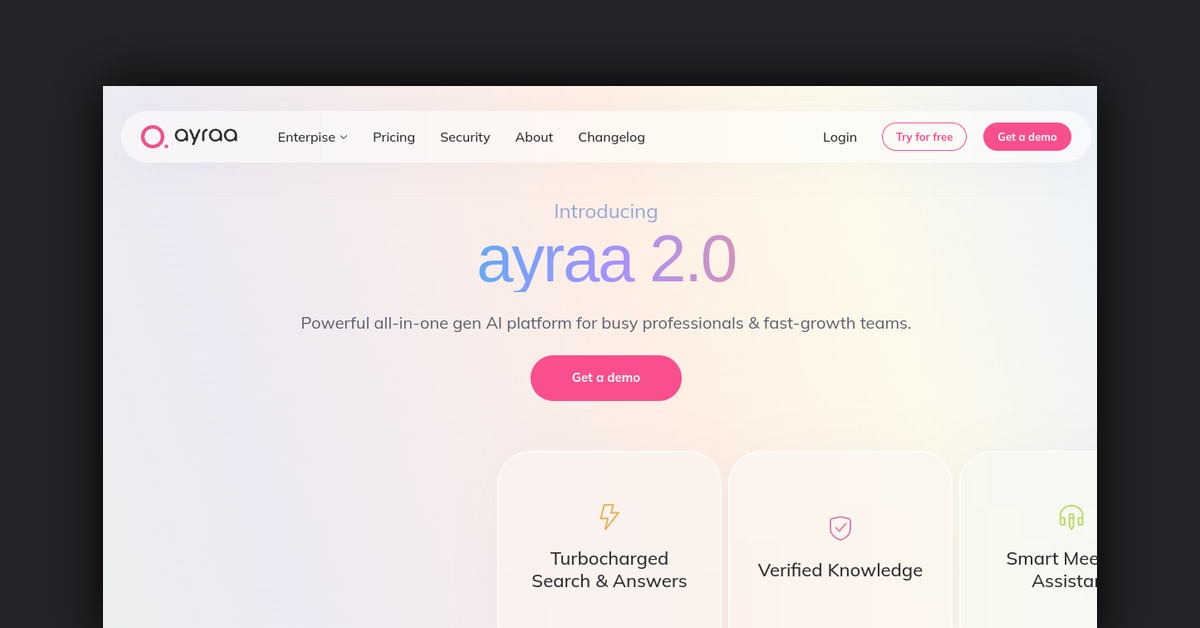This screenshot has height=628, width=1200.
Task: Click Get a demo in the navbar
Action: (x=1027, y=137)
